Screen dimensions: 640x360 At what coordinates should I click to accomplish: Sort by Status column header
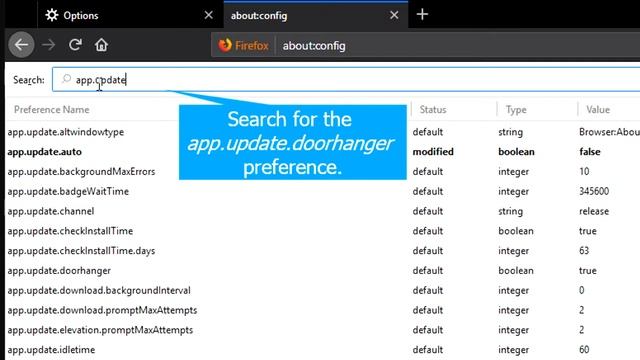[x=433, y=109]
